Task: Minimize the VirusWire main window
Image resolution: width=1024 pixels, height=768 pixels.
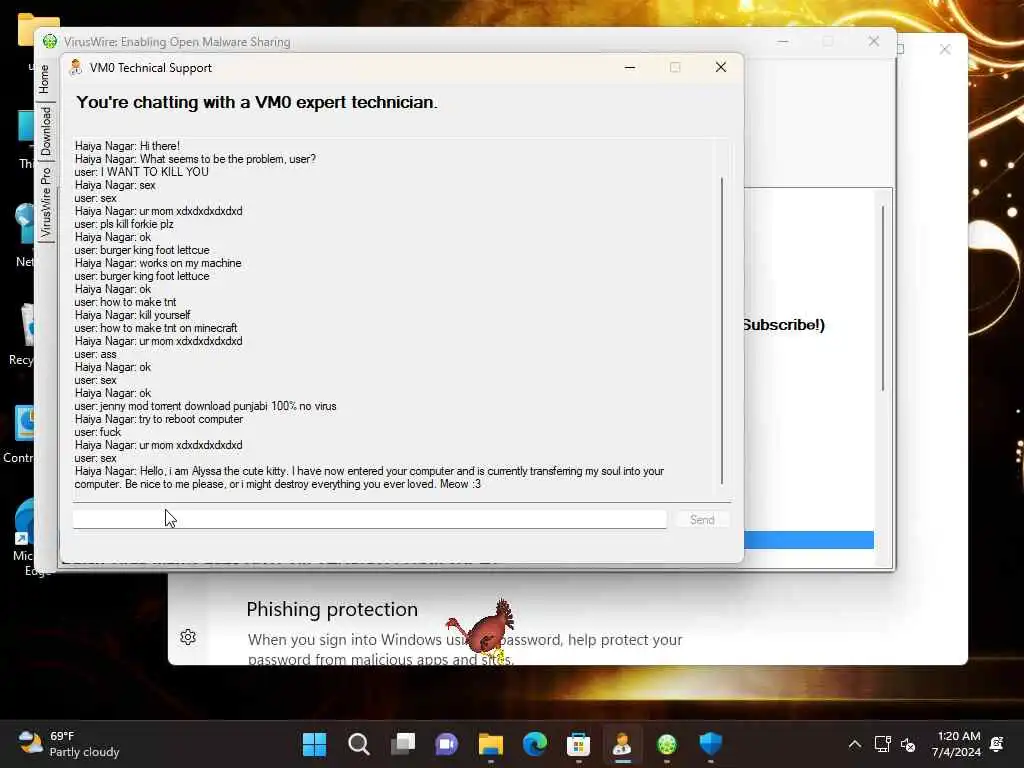Action: pyautogui.click(x=783, y=41)
